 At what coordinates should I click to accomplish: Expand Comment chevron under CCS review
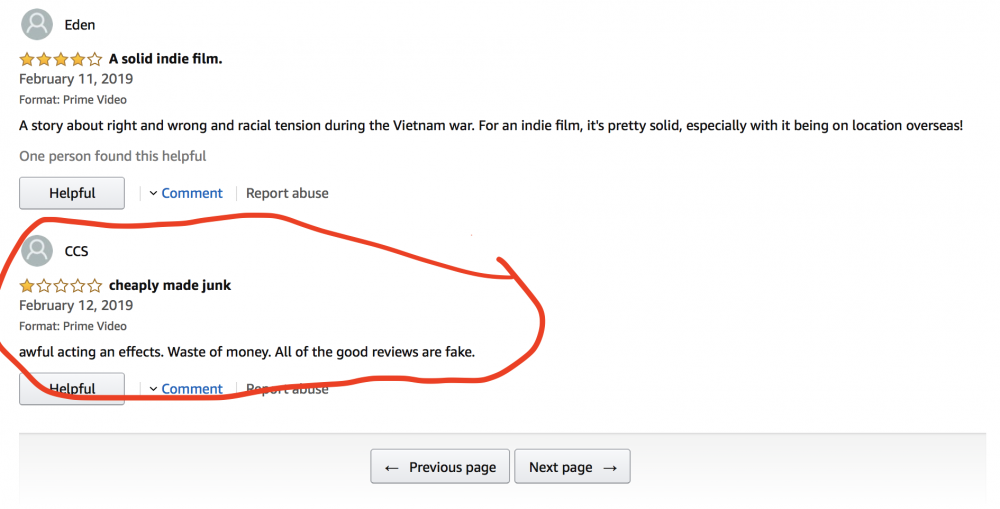coord(154,389)
